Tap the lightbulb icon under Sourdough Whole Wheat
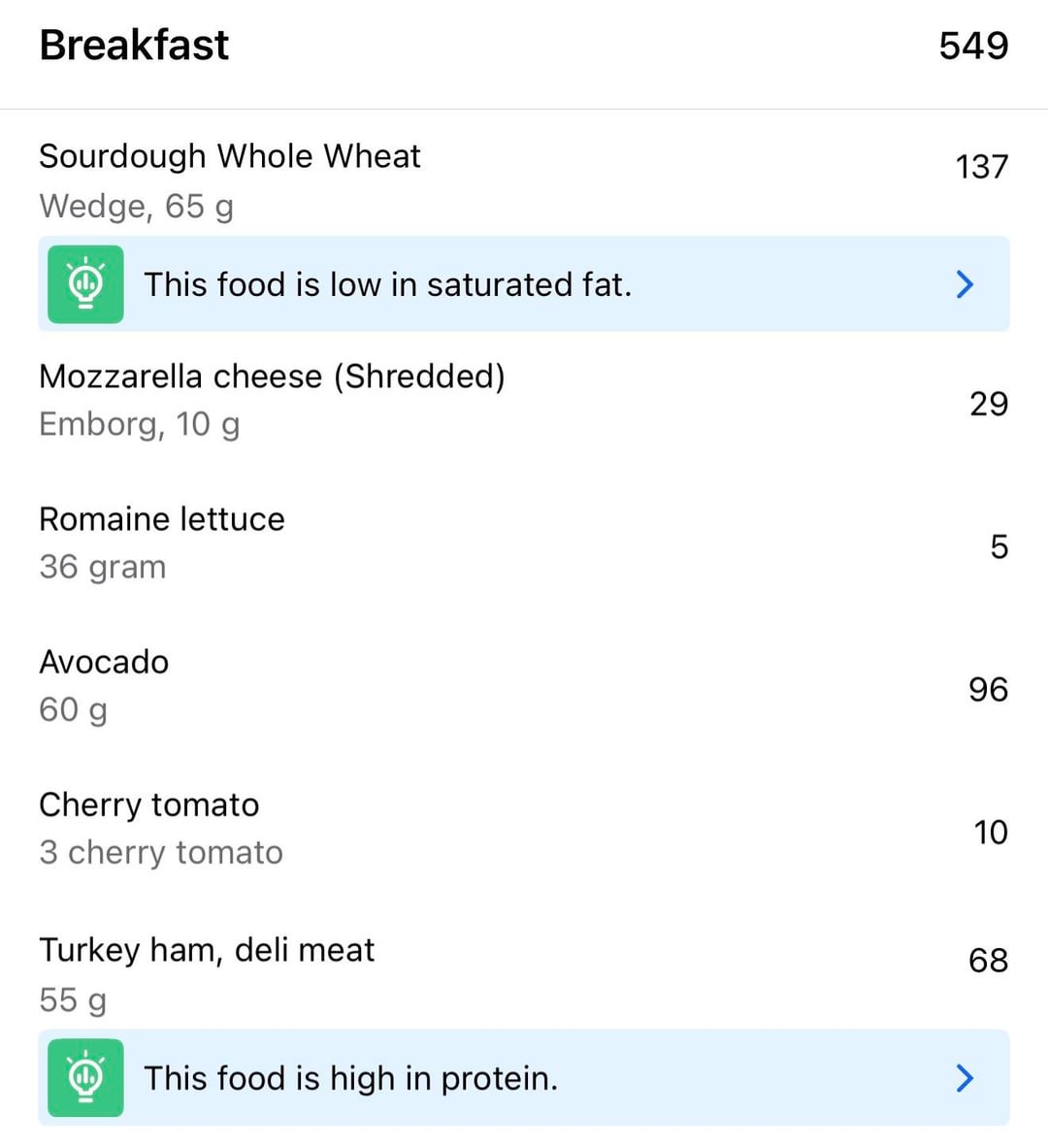The height and width of the screenshot is (1148, 1048). (86, 283)
